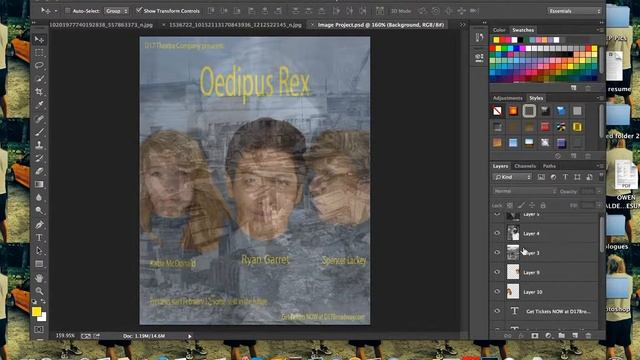Screen dimensions: 640x360
Task: Hide Layer 10 using eye icon
Action: pyautogui.click(x=497, y=292)
